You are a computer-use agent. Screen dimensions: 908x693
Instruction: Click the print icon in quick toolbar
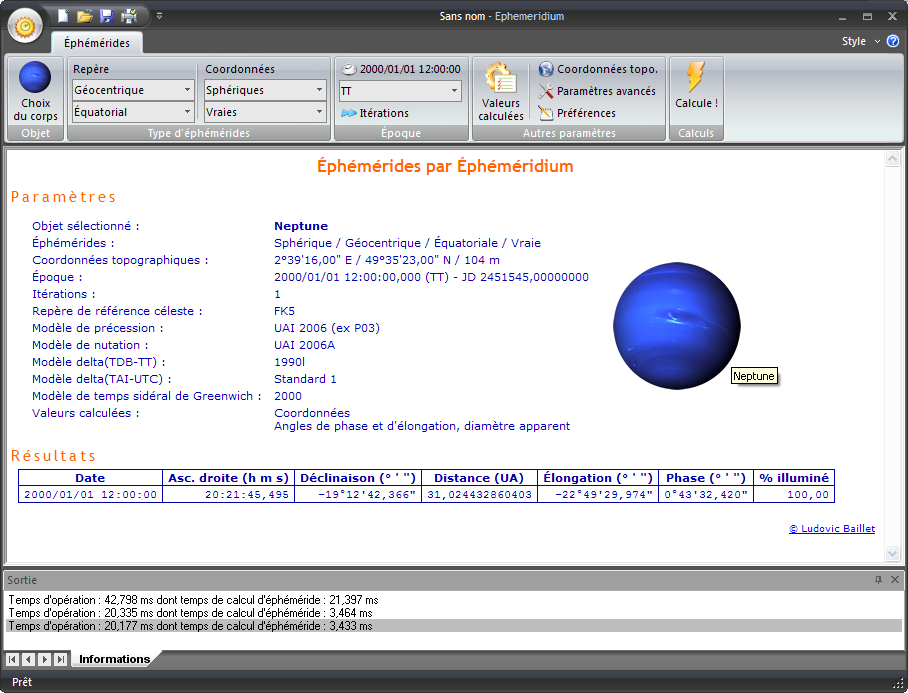(x=128, y=16)
